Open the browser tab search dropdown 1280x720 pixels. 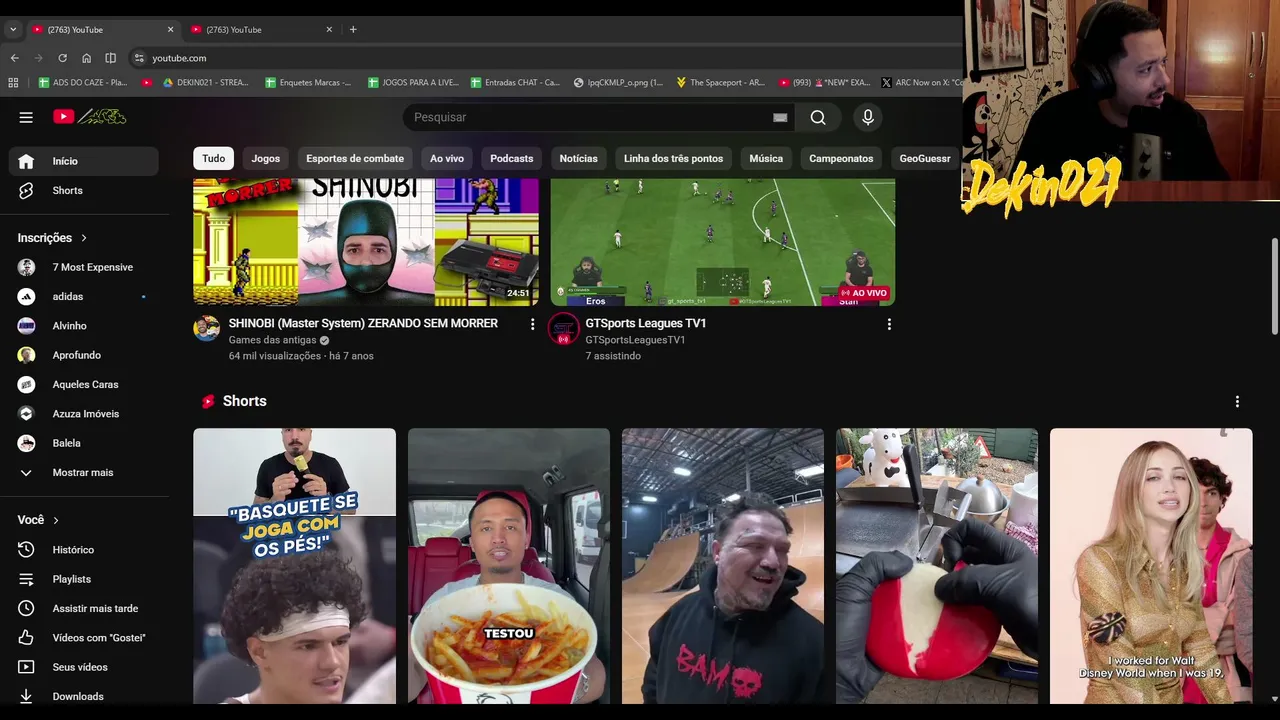13,29
